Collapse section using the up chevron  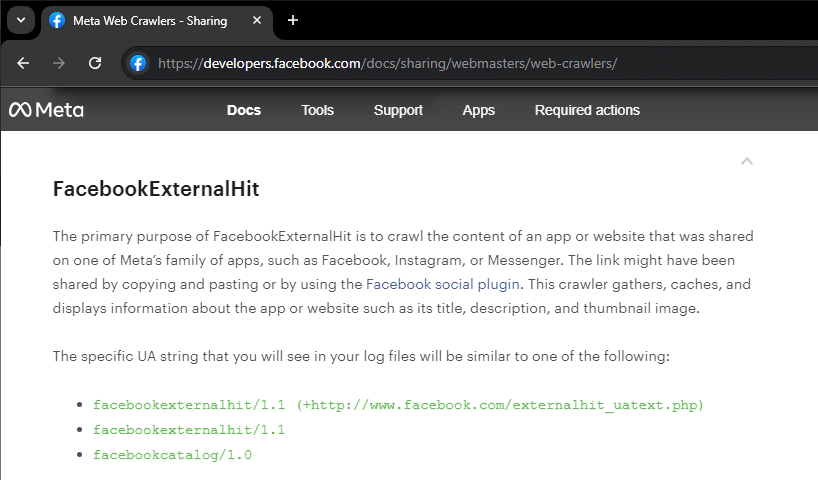click(x=746, y=161)
